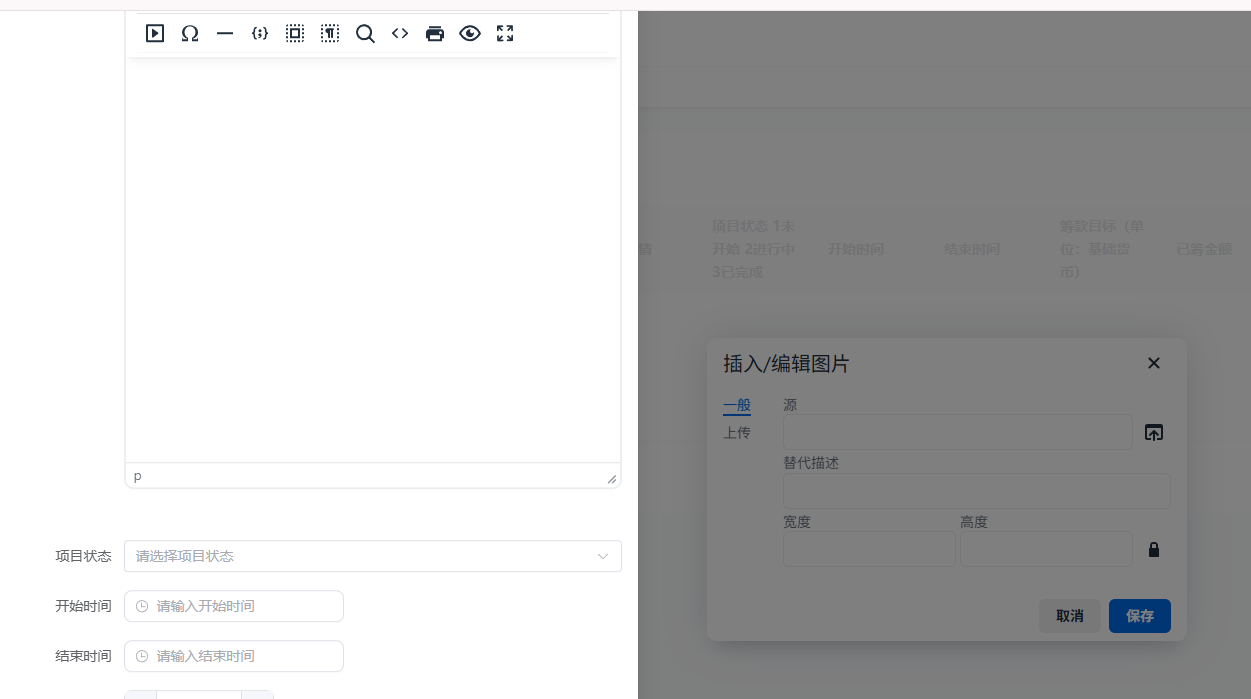
Task: Click the 替代描述 input field
Action: pyautogui.click(x=976, y=490)
